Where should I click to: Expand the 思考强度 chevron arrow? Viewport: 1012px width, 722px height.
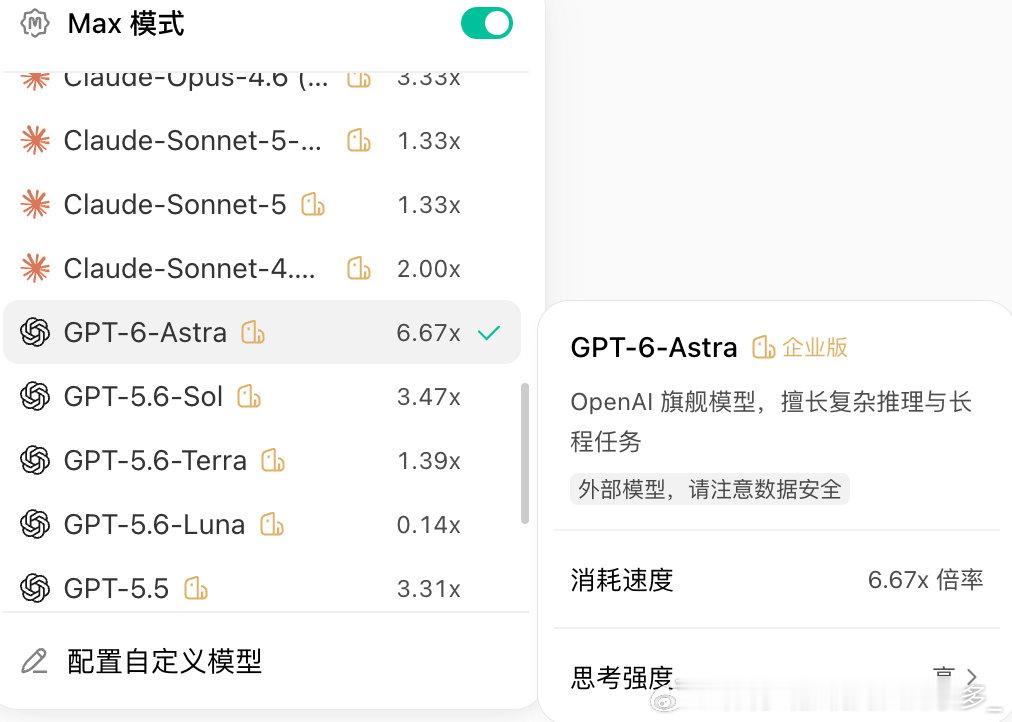(x=973, y=677)
